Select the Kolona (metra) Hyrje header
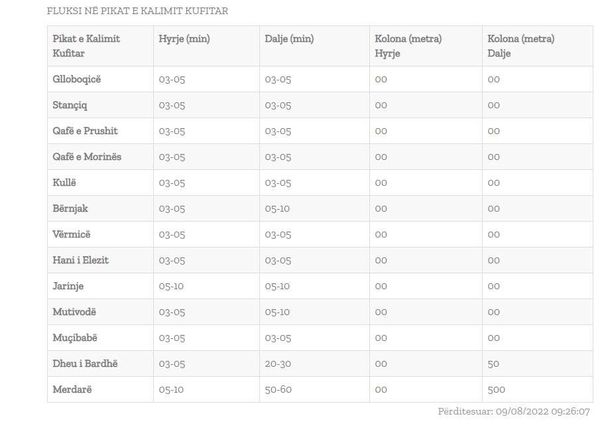The width and height of the screenshot is (600, 428). pyautogui.click(x=408, y=46)
